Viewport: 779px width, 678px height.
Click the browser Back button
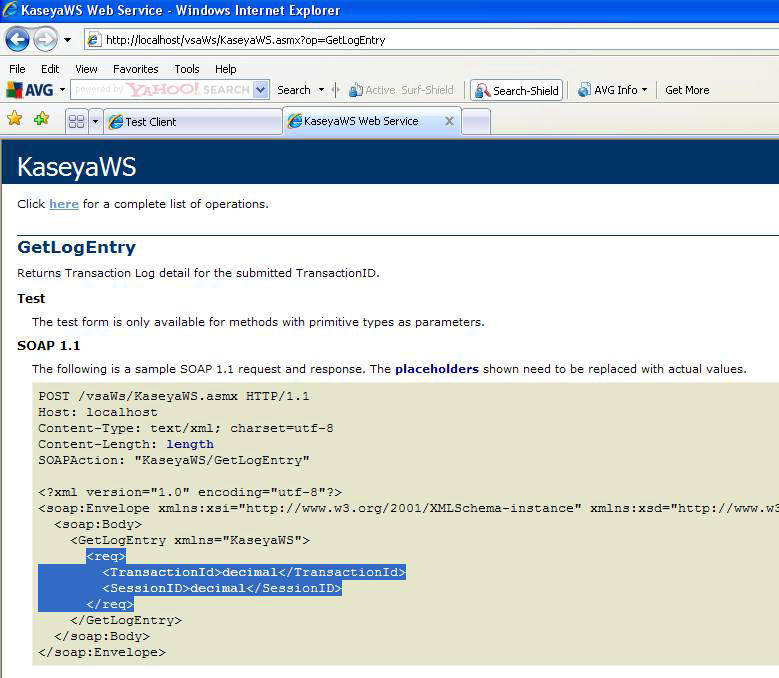pyautogui.click(x=18, y=40)
